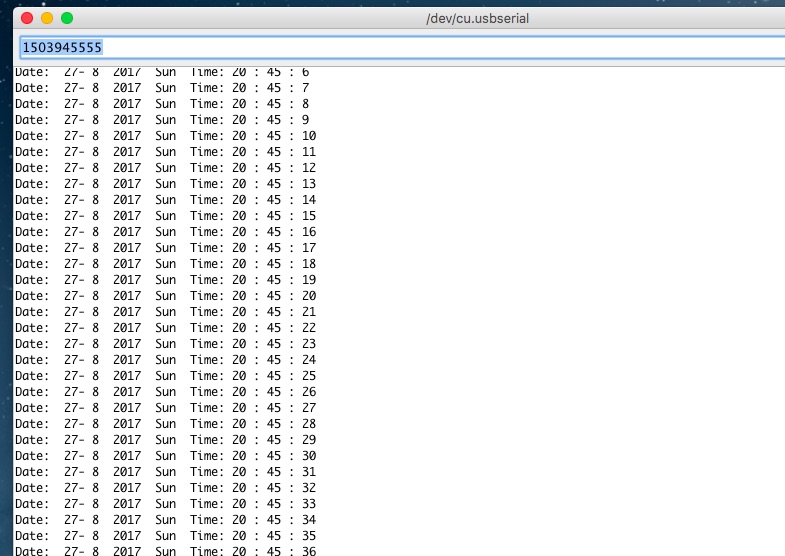Click the output line ending in 45 : 14

(166, 200)
